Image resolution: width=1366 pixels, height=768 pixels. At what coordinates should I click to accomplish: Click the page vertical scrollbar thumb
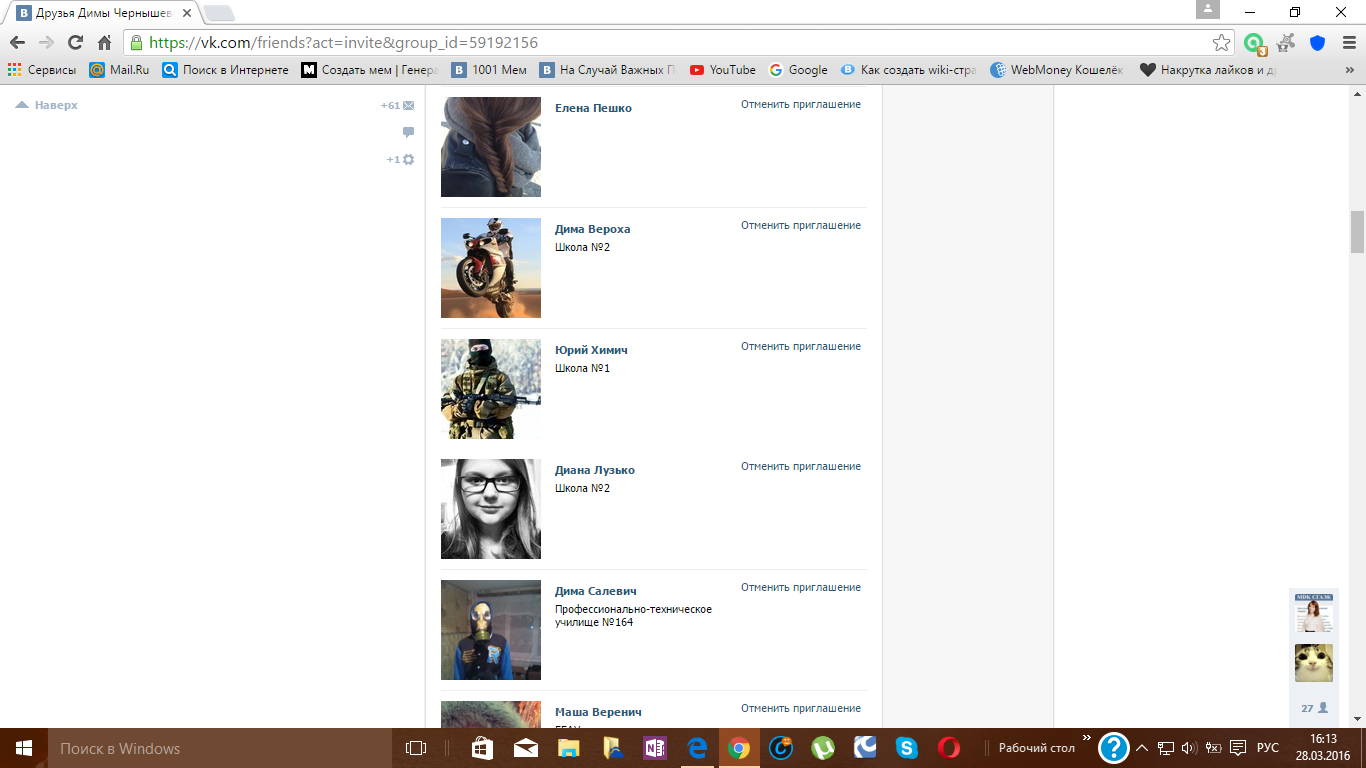pyautogui.click(x=1357, y=232)
